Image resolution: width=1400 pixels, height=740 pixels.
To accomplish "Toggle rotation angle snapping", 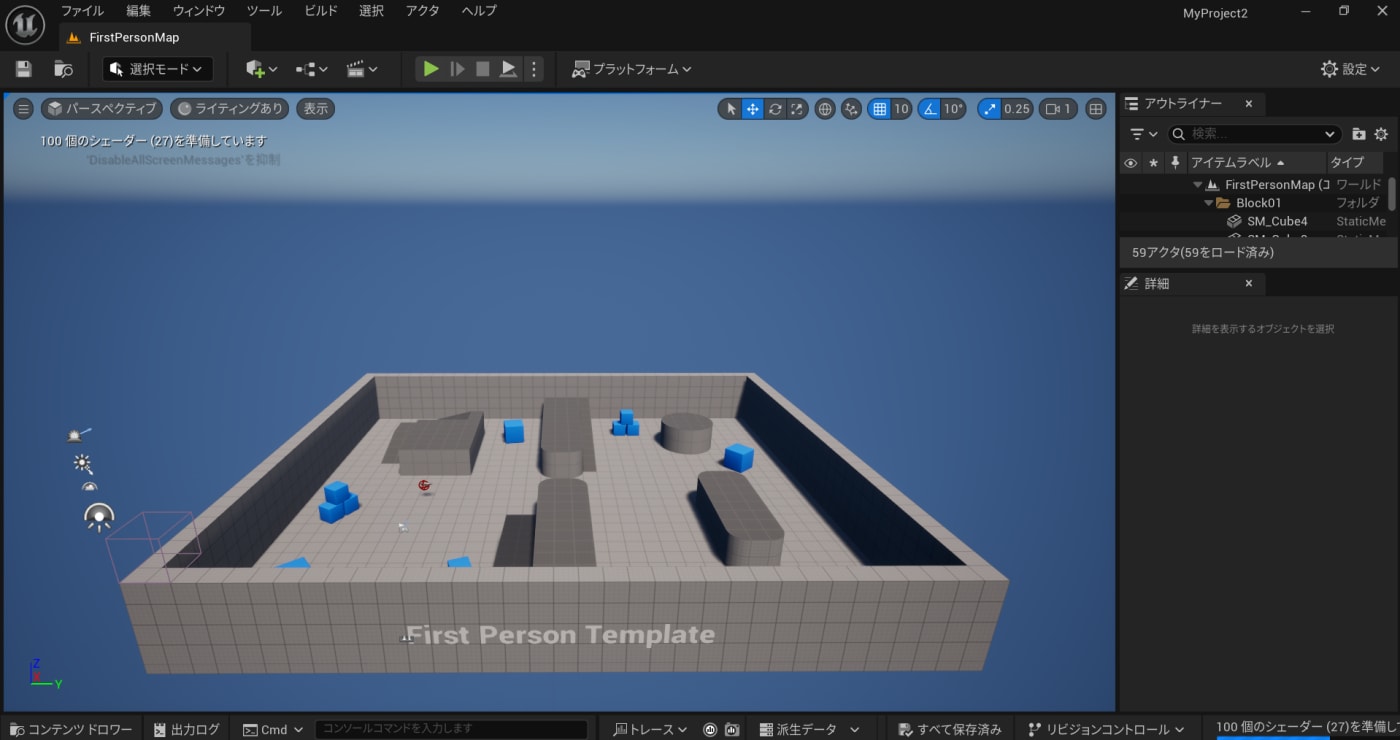I will click(929, 109).
